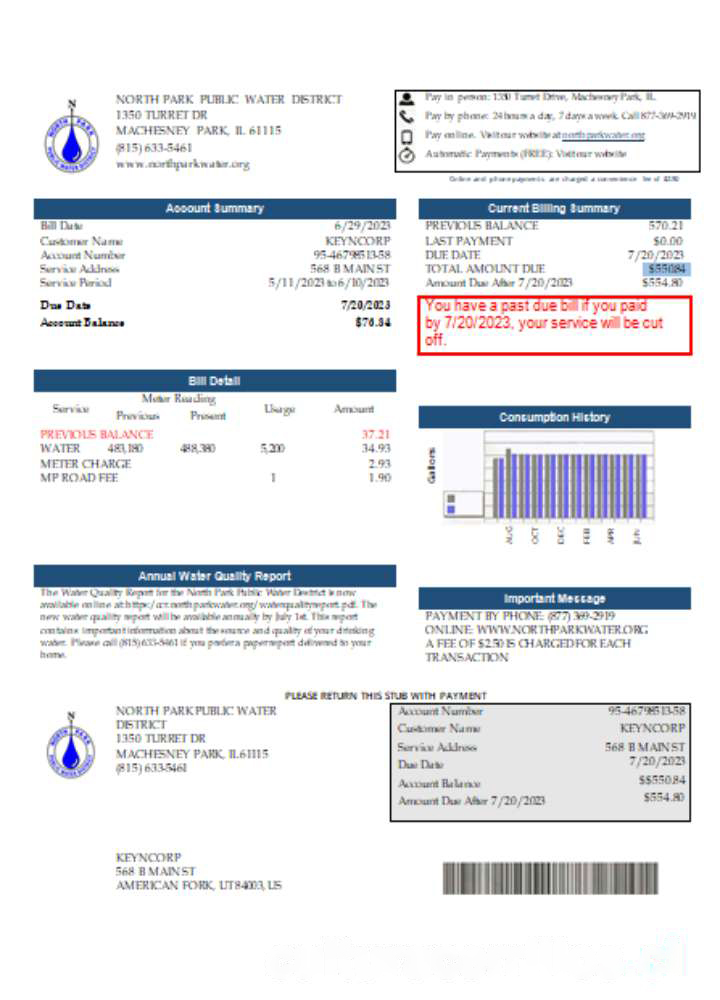Viewport: 720px width, 1000px height.
Task: Click the pay in person icon
Action: tap(407, 98)
